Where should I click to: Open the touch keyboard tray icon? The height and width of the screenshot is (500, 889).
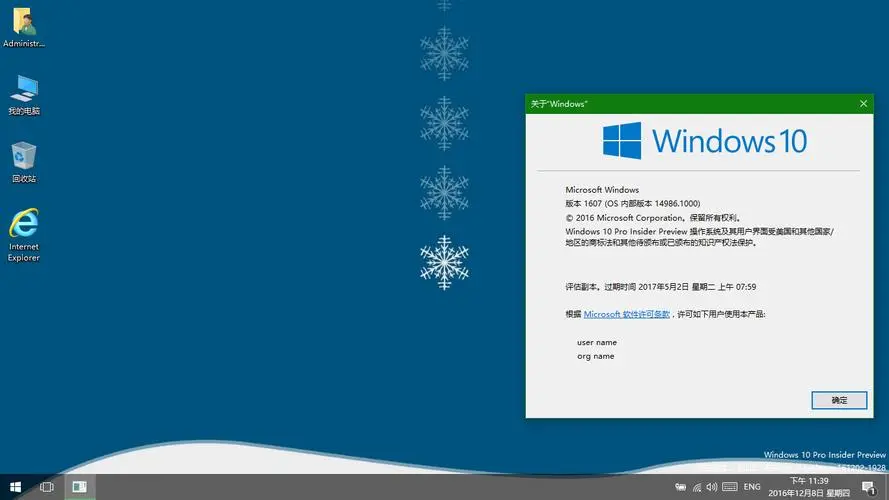coord(730,487)
